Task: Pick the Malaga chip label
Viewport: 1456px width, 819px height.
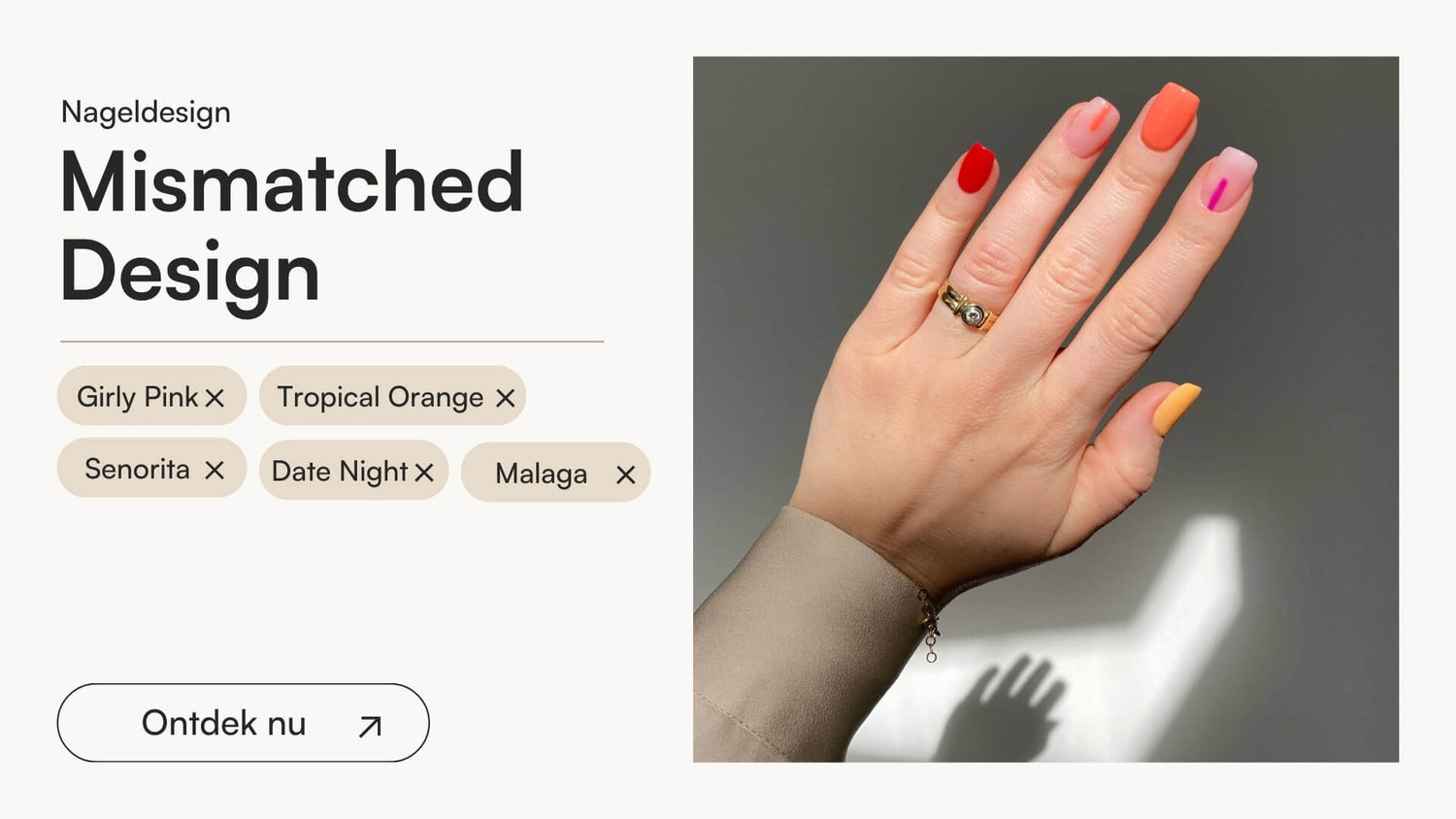Action: tap(541, 474)
